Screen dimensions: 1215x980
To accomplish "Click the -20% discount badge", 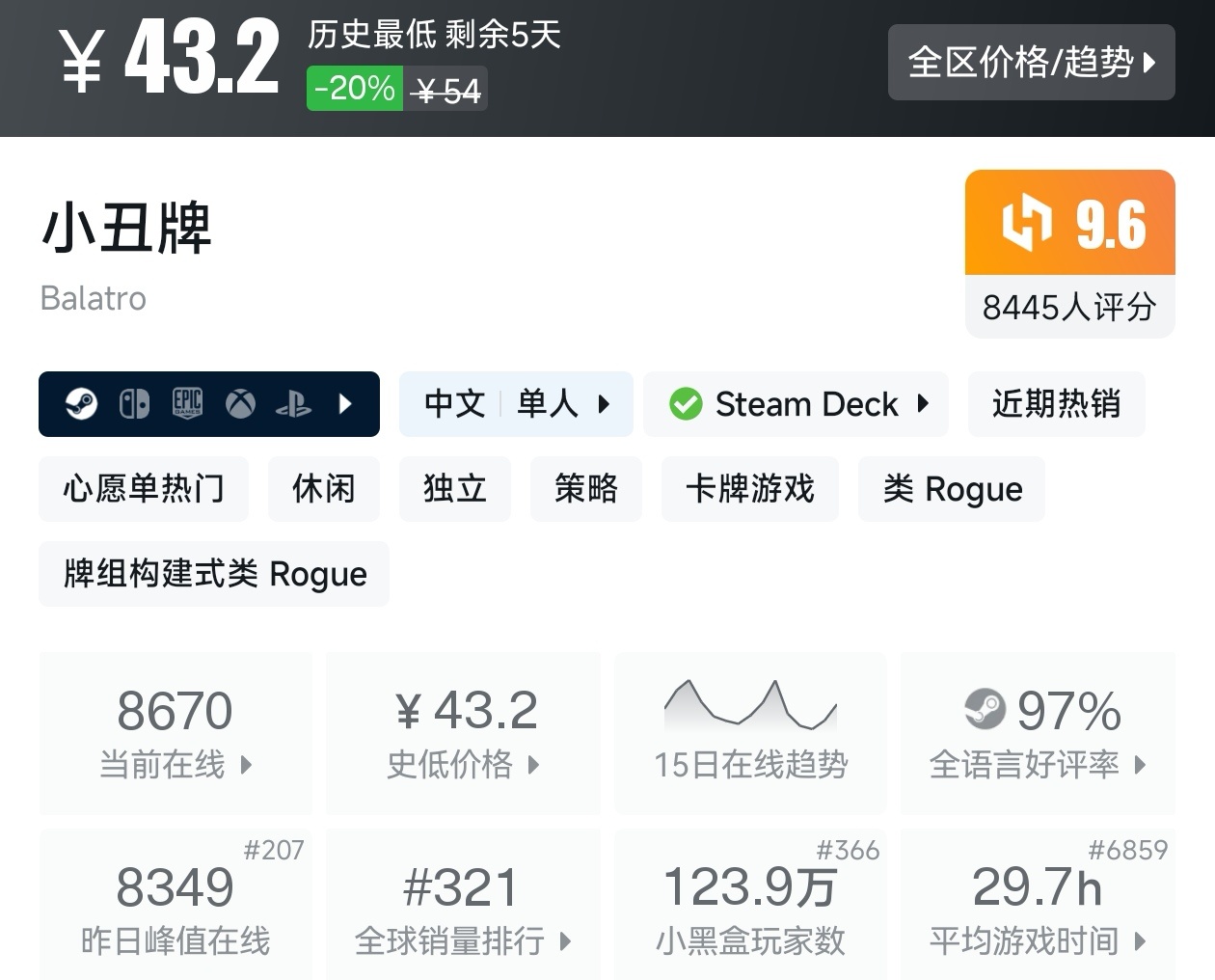I will coord(355,89).
